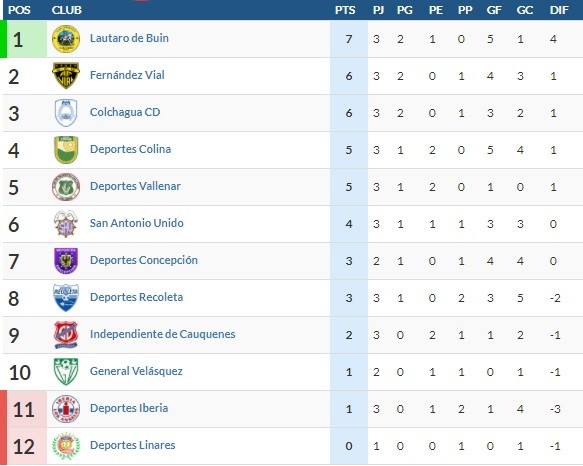
Task: Click the Deportes Concepción purple shield
Action: click(x=66, y=261)
